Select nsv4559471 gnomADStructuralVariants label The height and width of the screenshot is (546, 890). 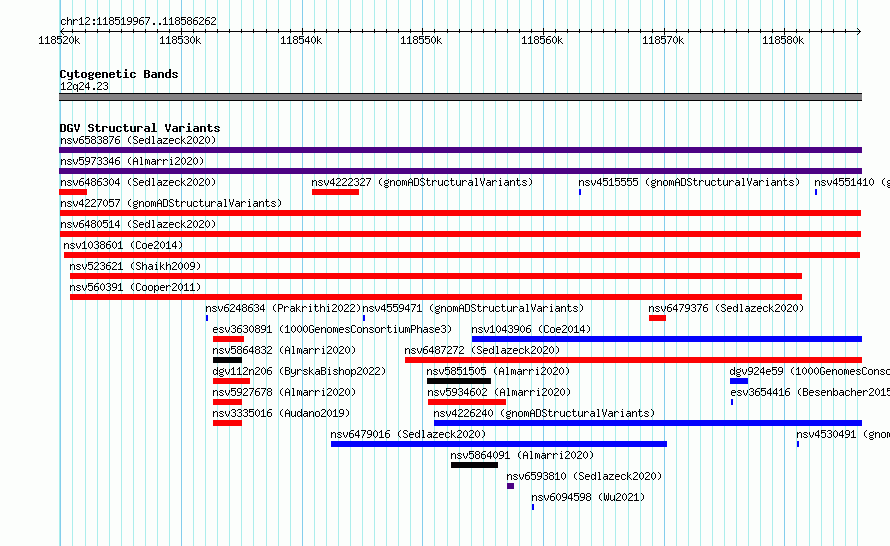473,308
